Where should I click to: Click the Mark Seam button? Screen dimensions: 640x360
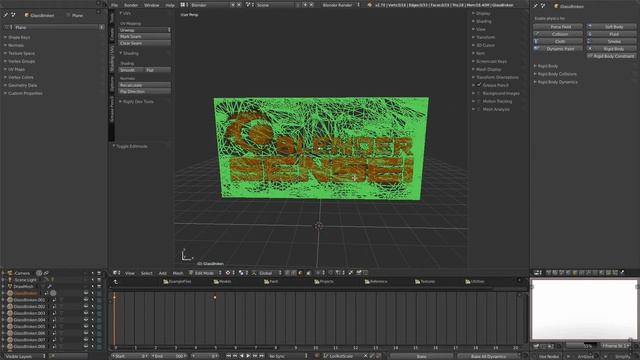tap(144, 36)
